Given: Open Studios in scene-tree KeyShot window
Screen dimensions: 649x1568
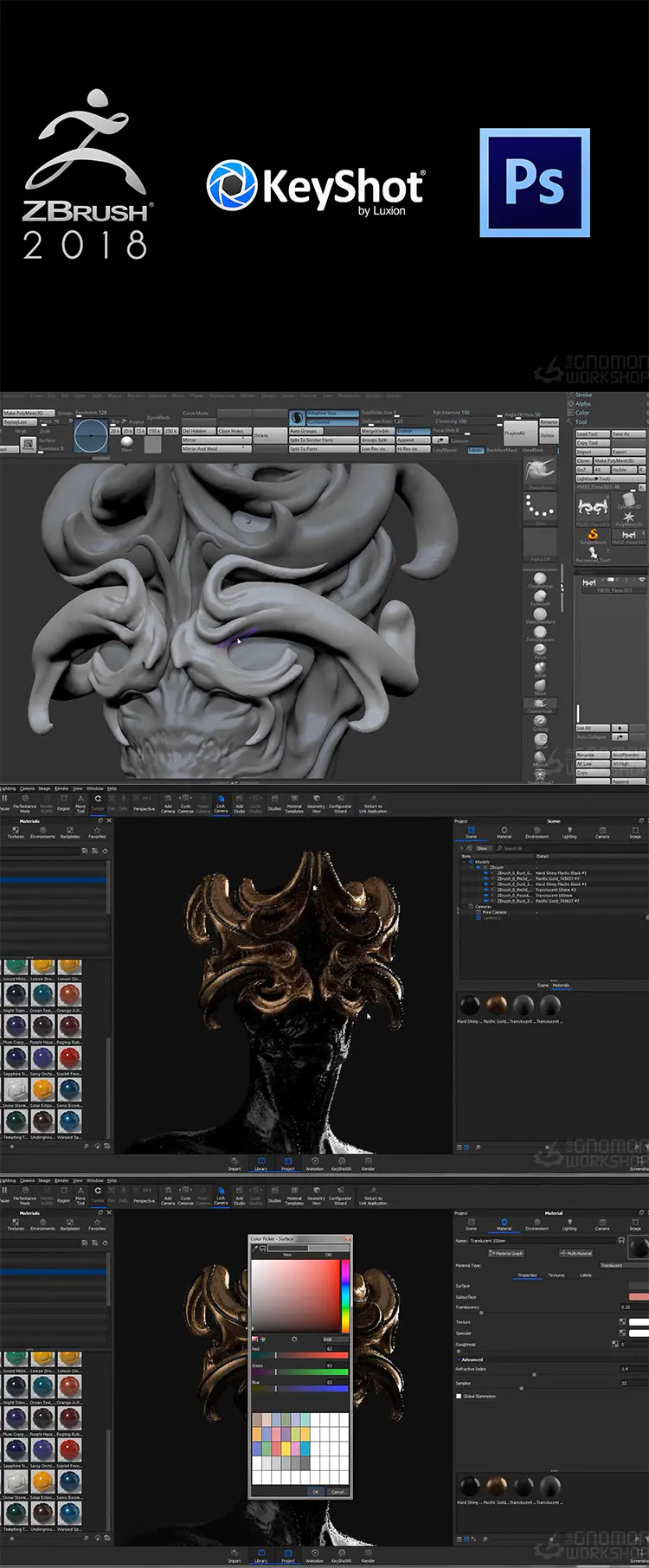Looking at the screenshot, I should pos(274,802).
